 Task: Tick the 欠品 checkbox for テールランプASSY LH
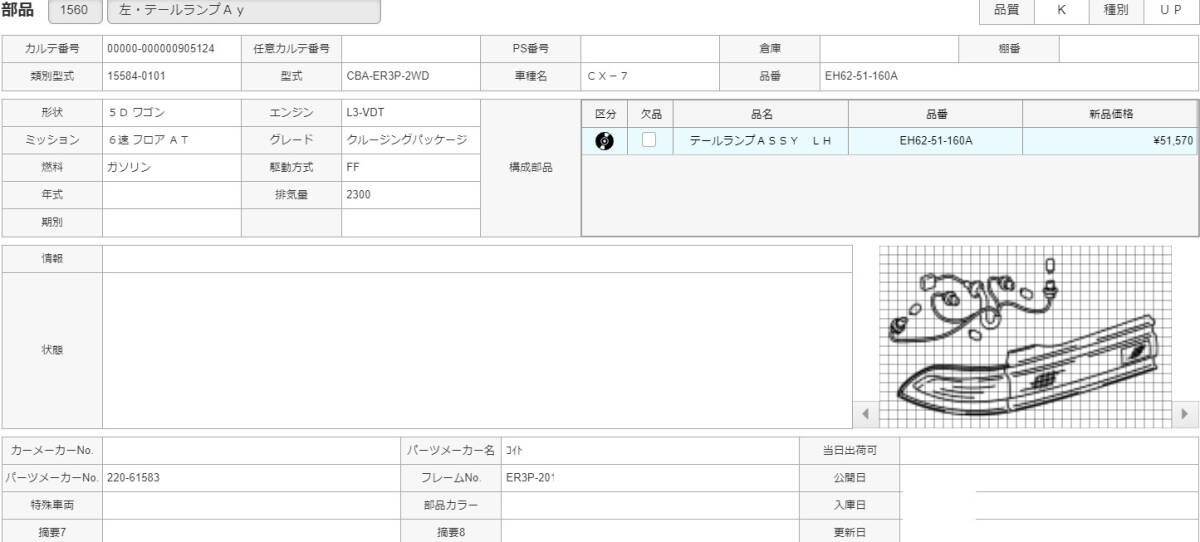[649, 140]
